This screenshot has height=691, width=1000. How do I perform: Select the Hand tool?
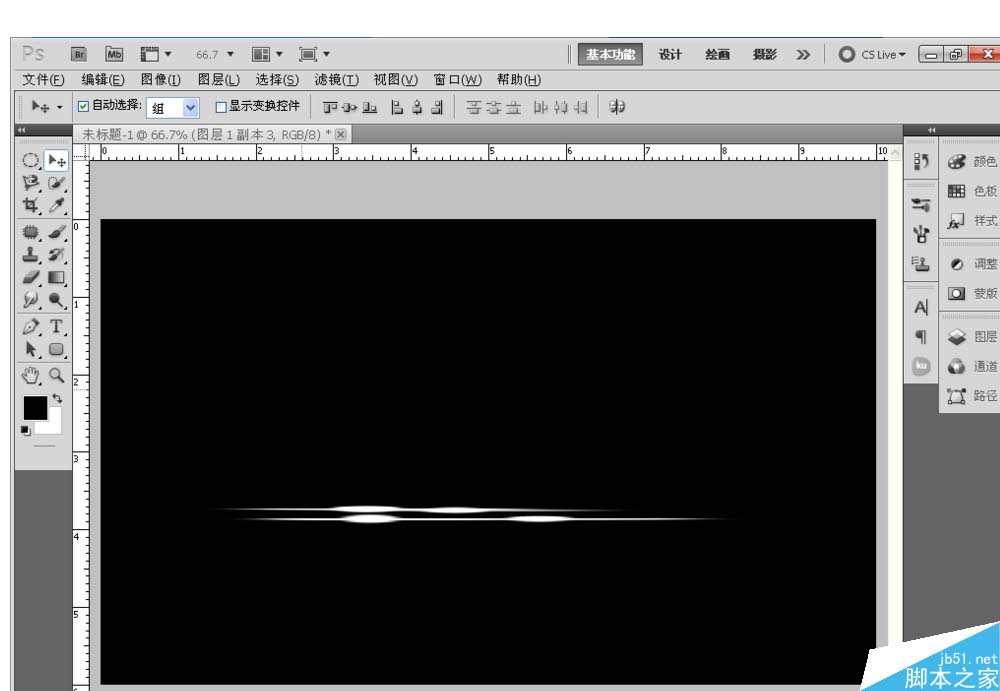(x=30, y=376)
